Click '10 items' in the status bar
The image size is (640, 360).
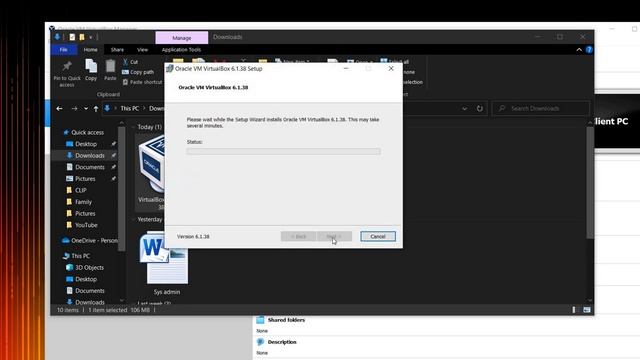pyautogui.click(x=68, y=310)
